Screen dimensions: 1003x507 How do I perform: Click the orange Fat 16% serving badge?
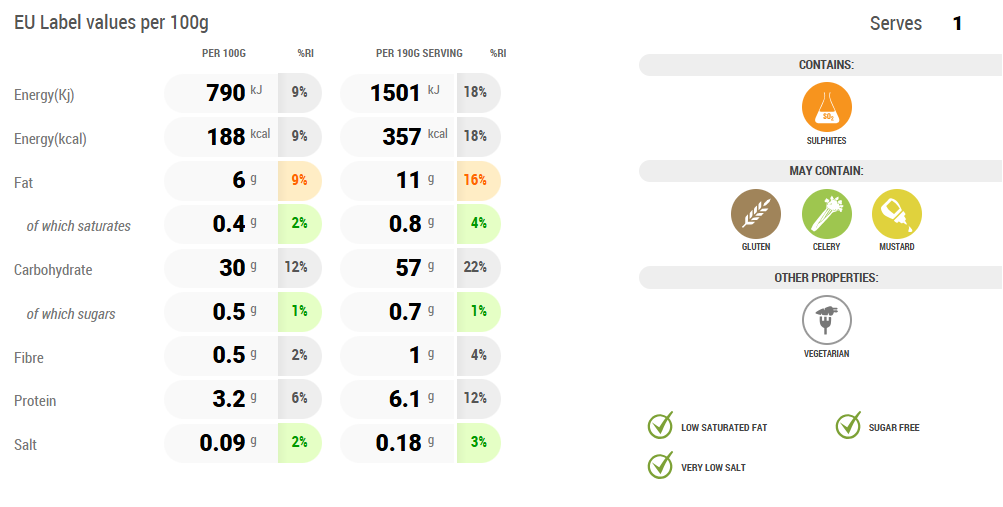pos(476,181)
